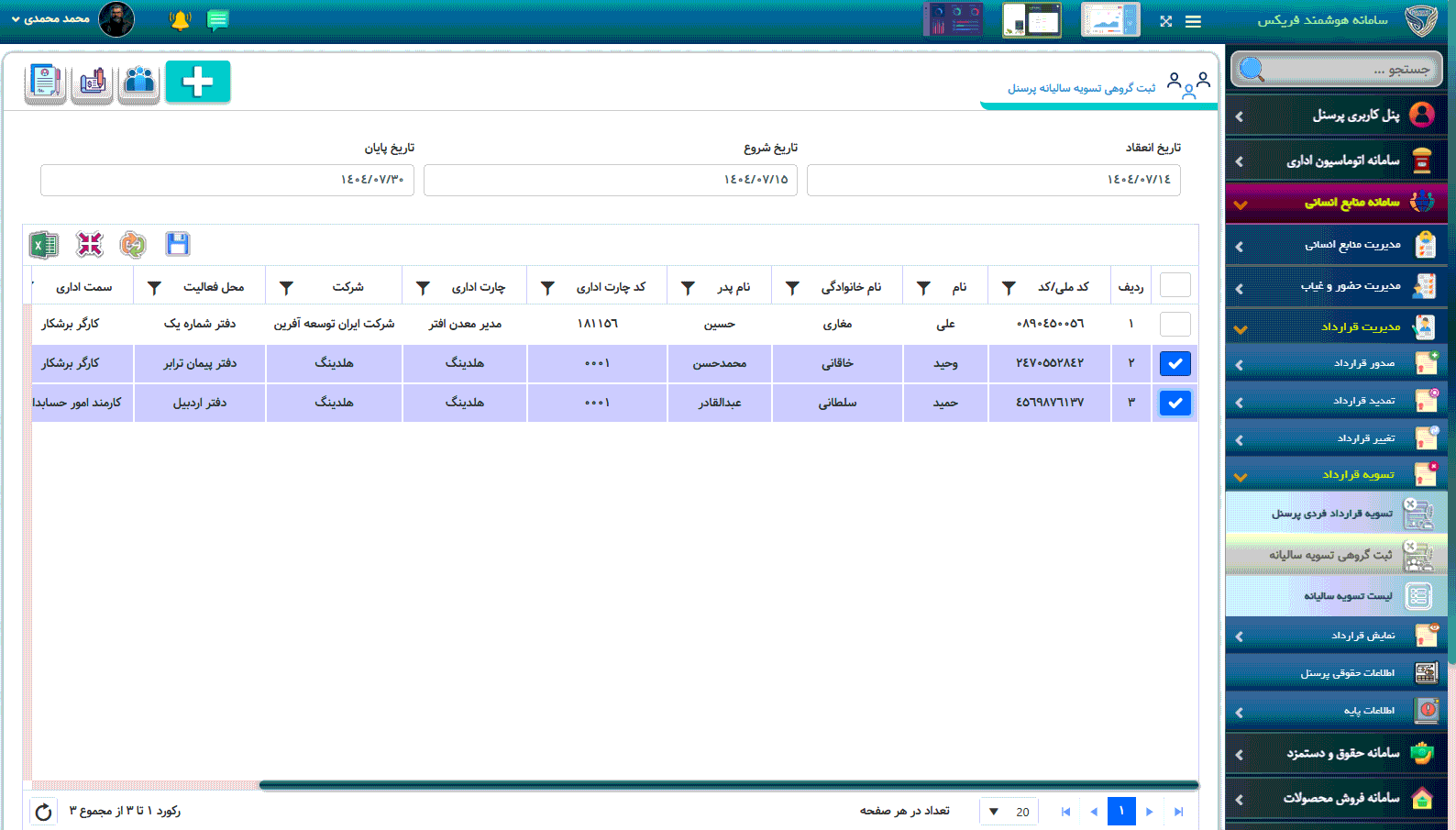This screenshot has width=1456, height=830.
Task: Open the green chat messages icon
Action: (218, 20)
